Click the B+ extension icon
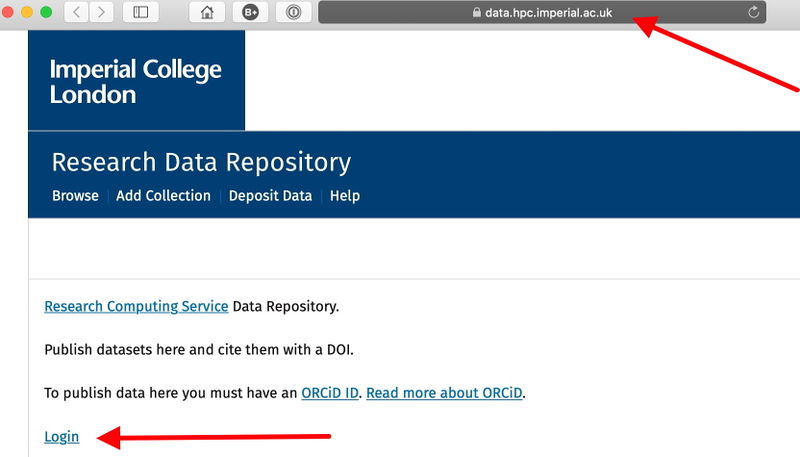This screenshot has width=800, height=457. coord(250,12)
